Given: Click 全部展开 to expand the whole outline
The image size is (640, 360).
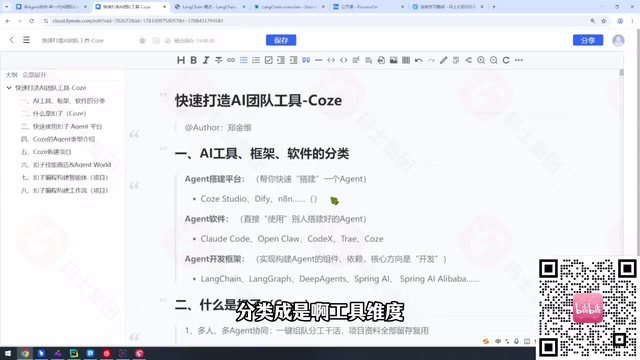Looking at the screenshot, I should [34, 75].
